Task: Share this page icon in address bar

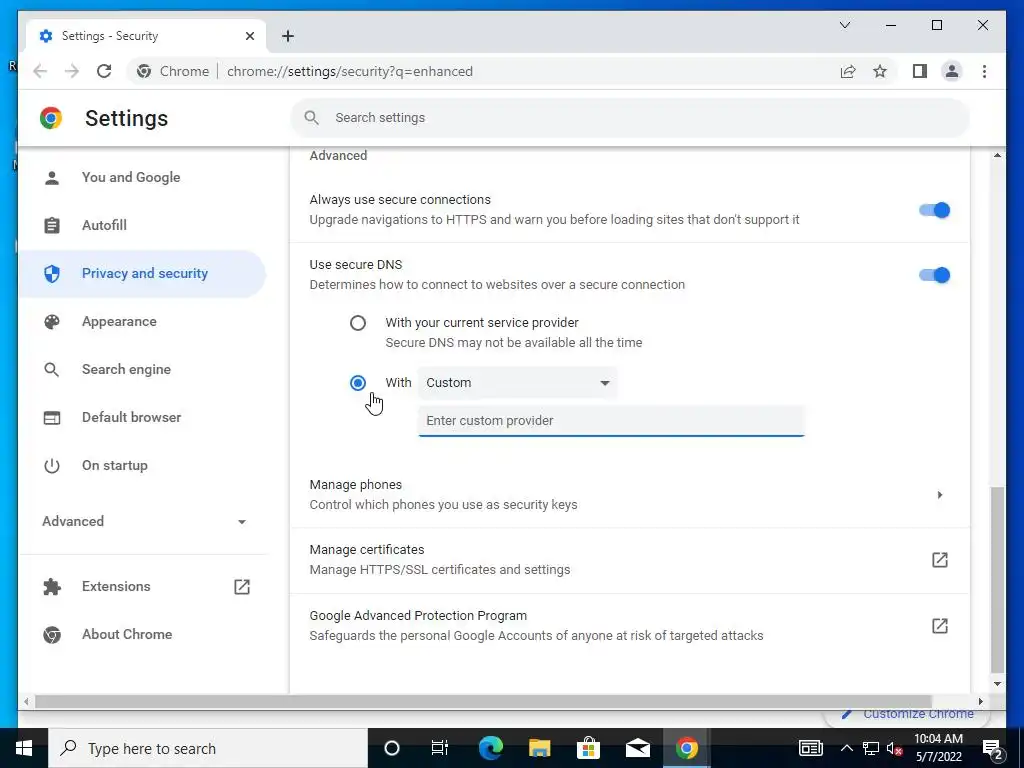Action: pyautogui.click(x=848, y=71)
